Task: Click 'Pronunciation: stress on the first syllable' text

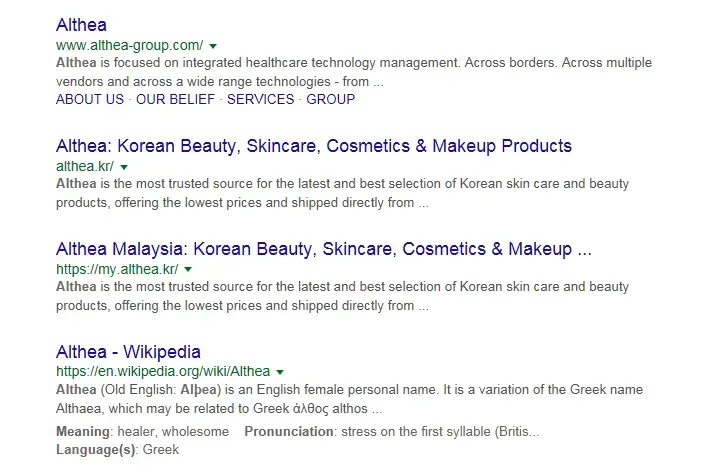Action: coord(391,432)
